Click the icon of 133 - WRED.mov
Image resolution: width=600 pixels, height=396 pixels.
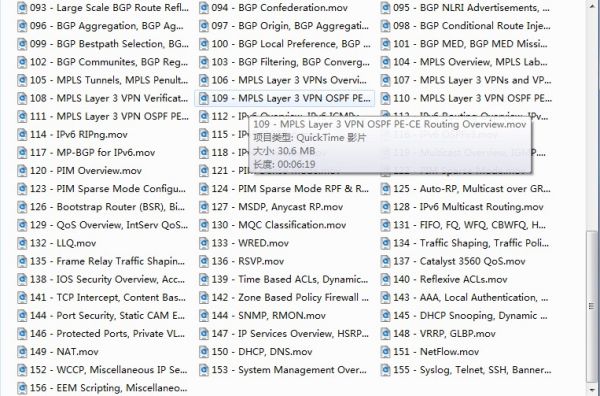[204, 243]
